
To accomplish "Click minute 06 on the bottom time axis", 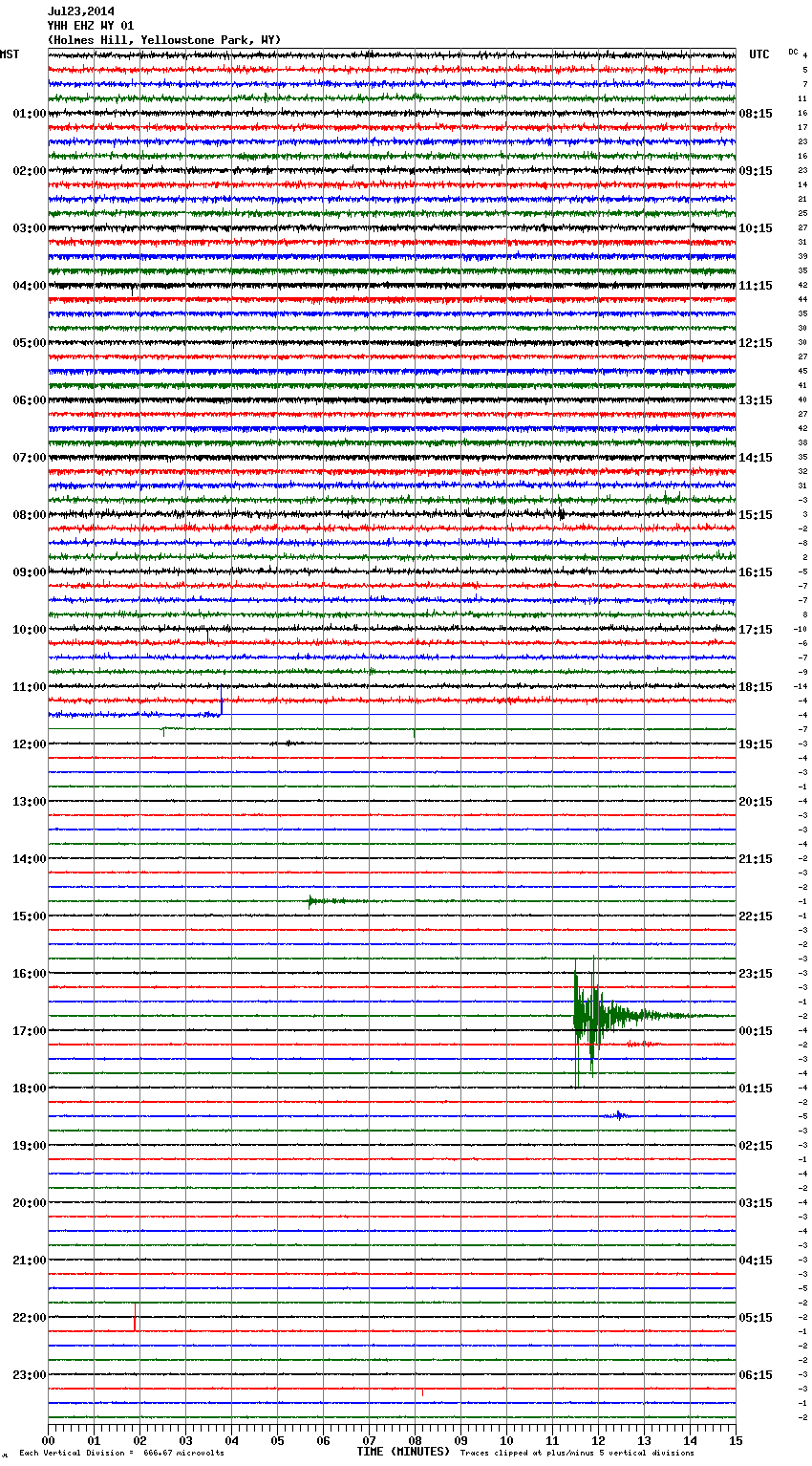I will 323,1440.
